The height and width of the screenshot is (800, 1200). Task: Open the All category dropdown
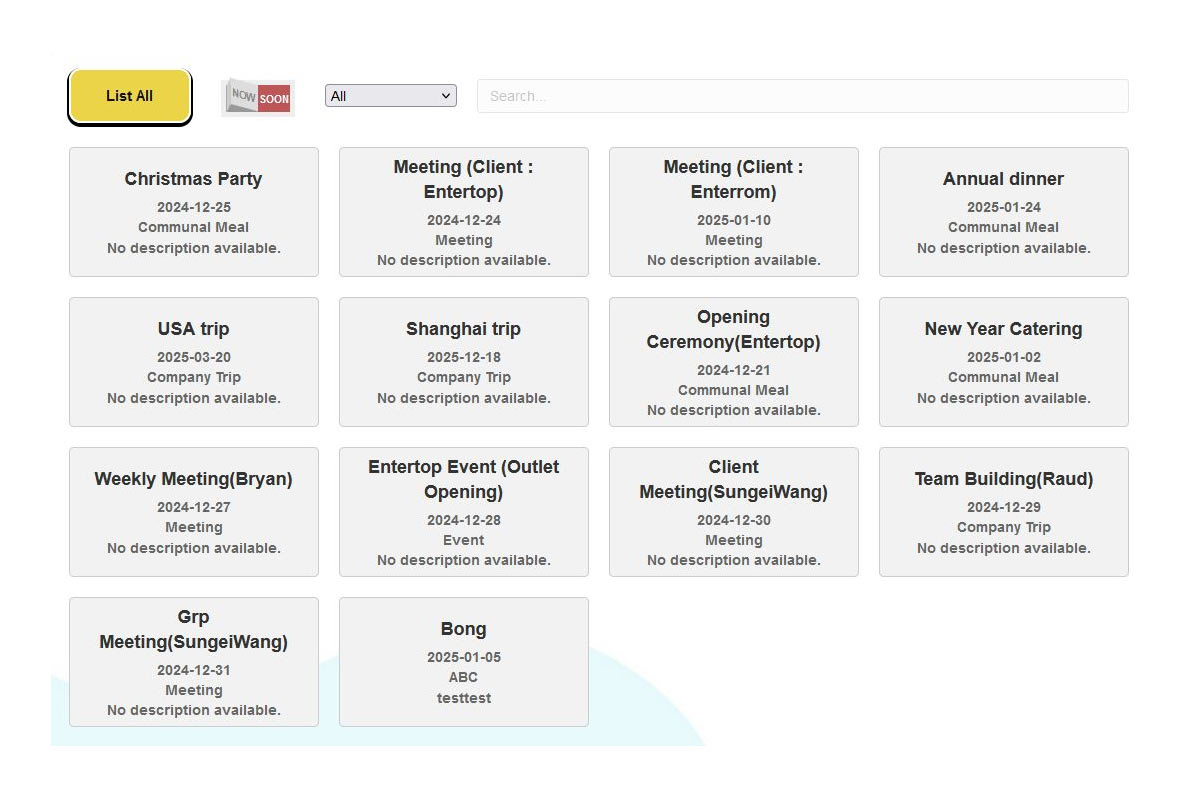click(x=390, y=96)
